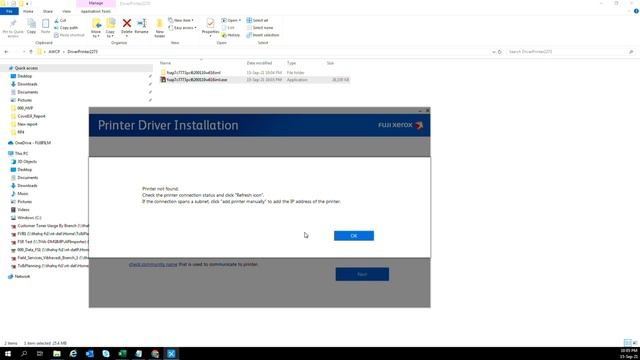Screen dimensions: 640x360
Task: Open the New item dropdown
Action: pyautogui.click(x=181, y=20)
